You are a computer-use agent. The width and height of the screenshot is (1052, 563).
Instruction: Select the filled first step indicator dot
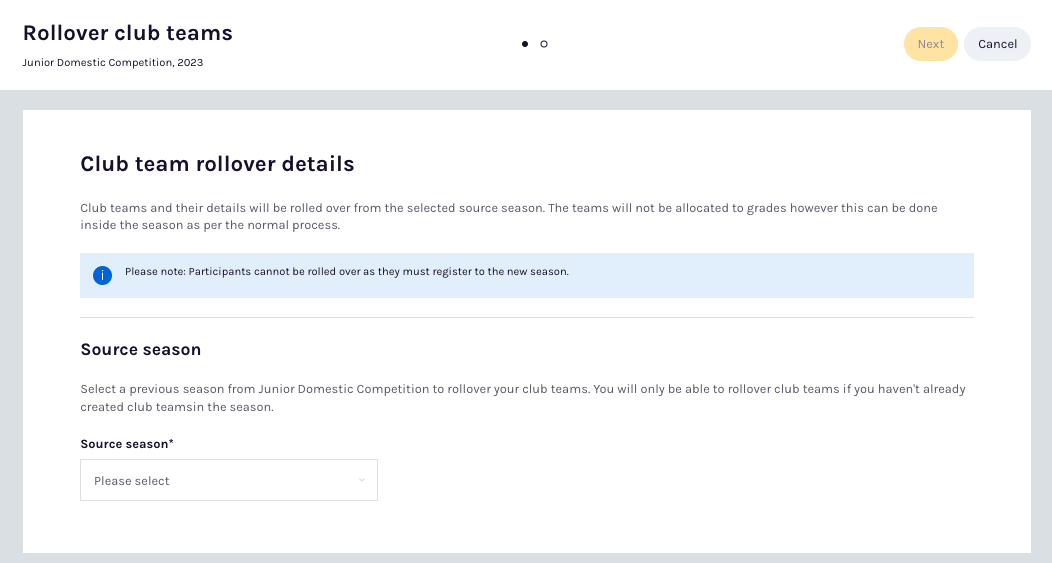[x=525, y=44]
